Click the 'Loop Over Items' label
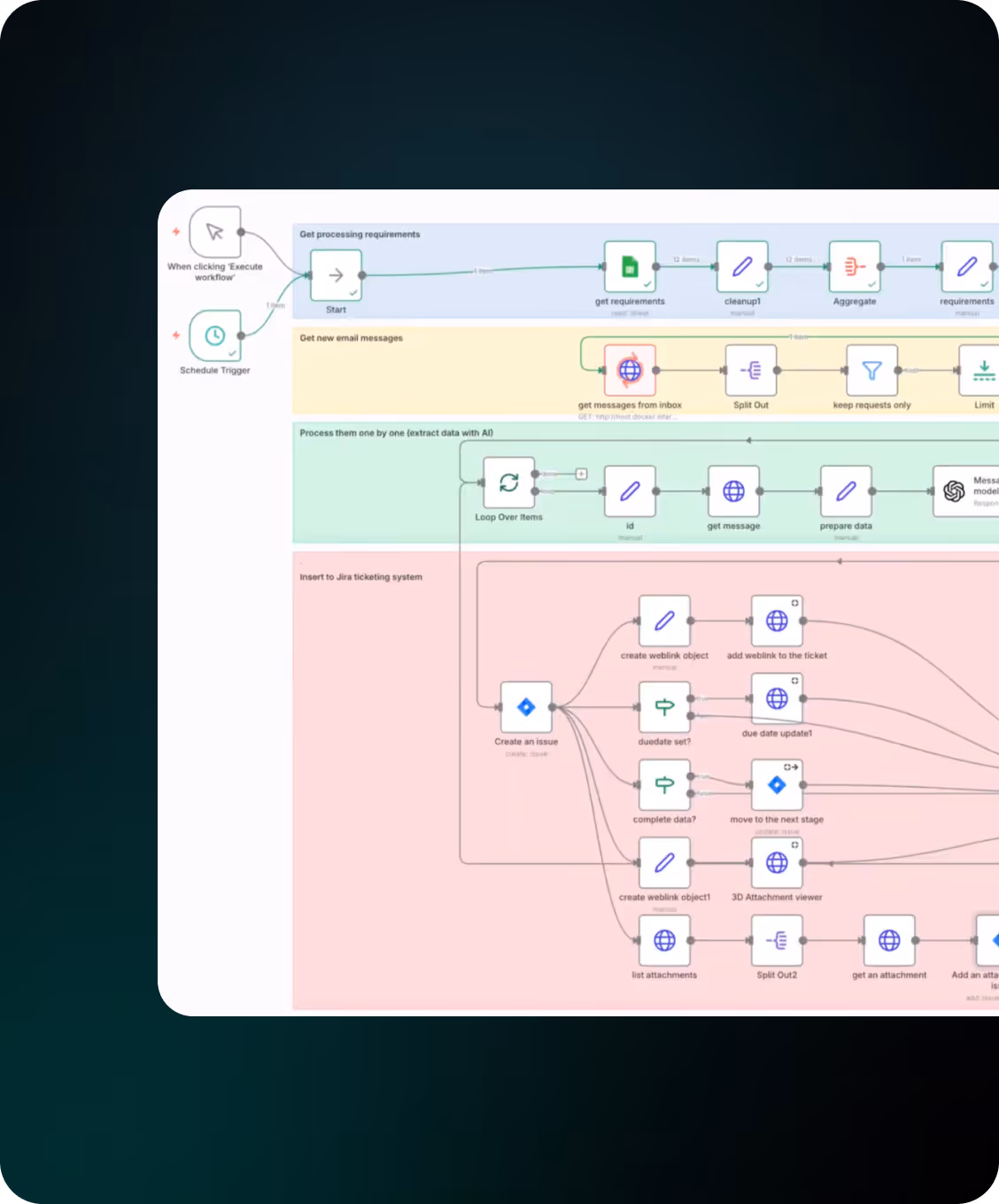 [x=509, y=517]
